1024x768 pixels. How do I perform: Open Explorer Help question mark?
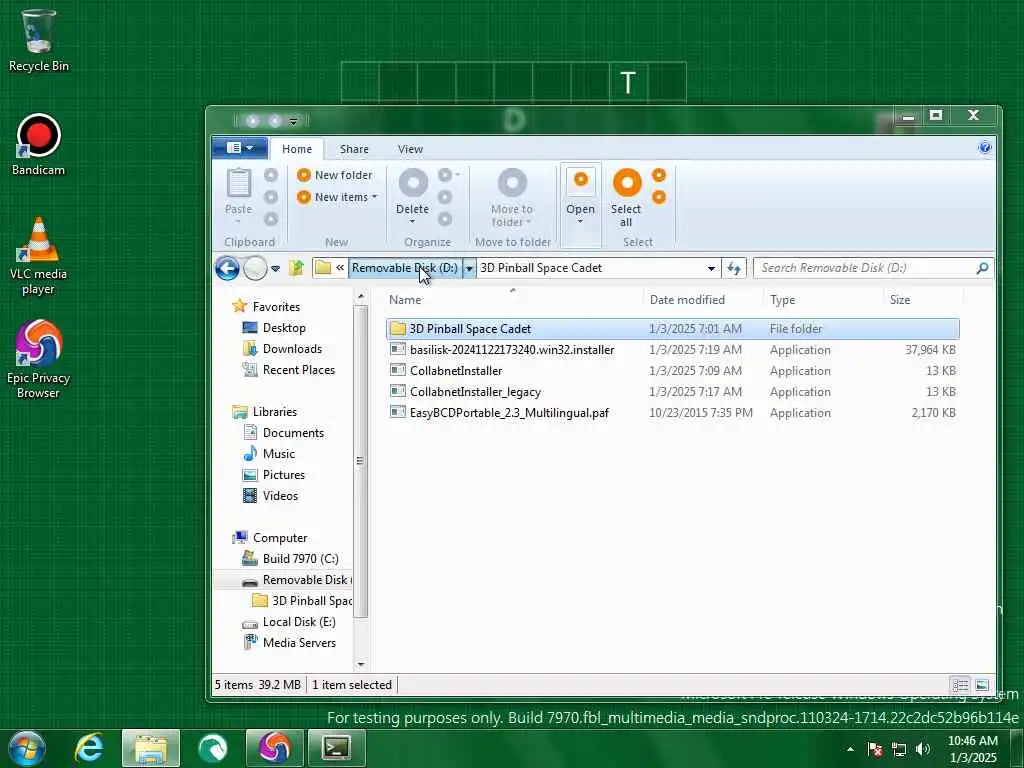[x=985, y=148]
